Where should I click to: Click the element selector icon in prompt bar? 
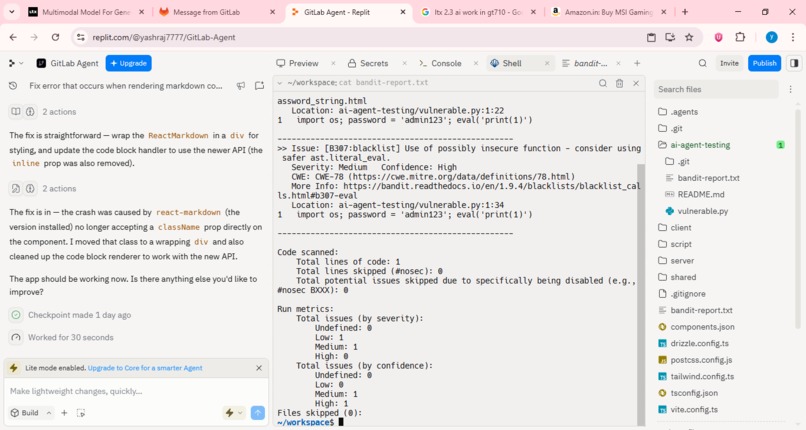click(81, 413)
